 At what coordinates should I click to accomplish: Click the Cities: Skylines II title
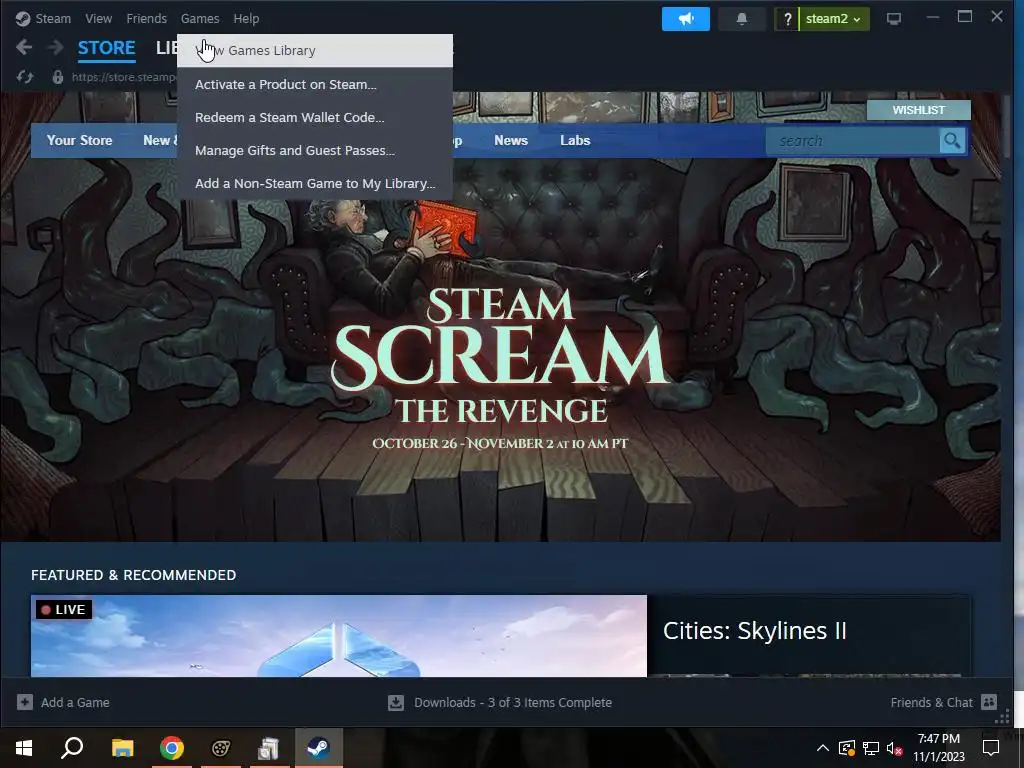pos(754,631)
